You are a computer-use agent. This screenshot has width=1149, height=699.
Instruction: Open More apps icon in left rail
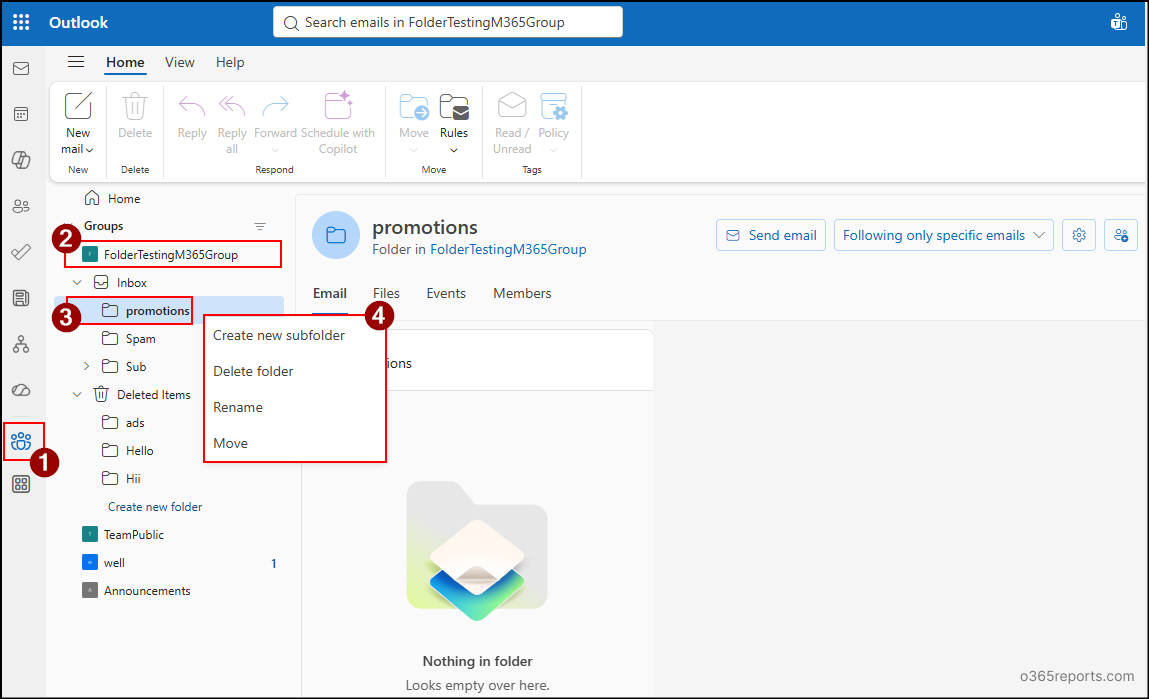(x=21, y=484)
